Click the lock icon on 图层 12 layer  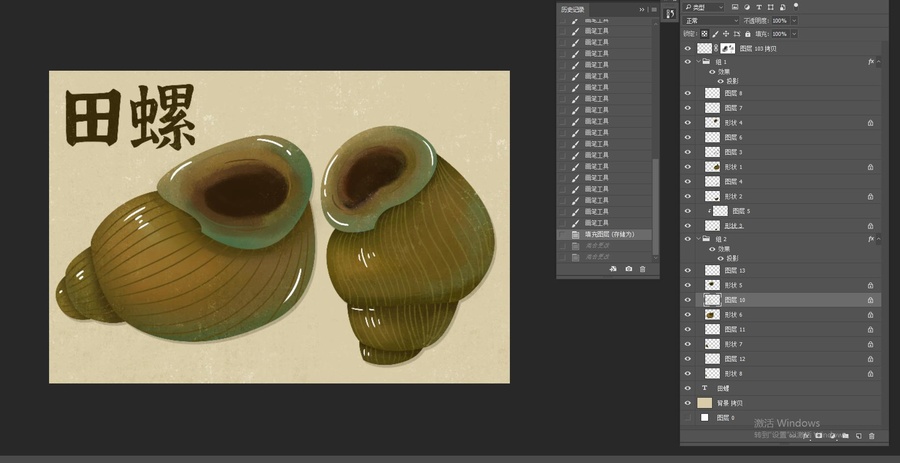[x=870, y=359]
